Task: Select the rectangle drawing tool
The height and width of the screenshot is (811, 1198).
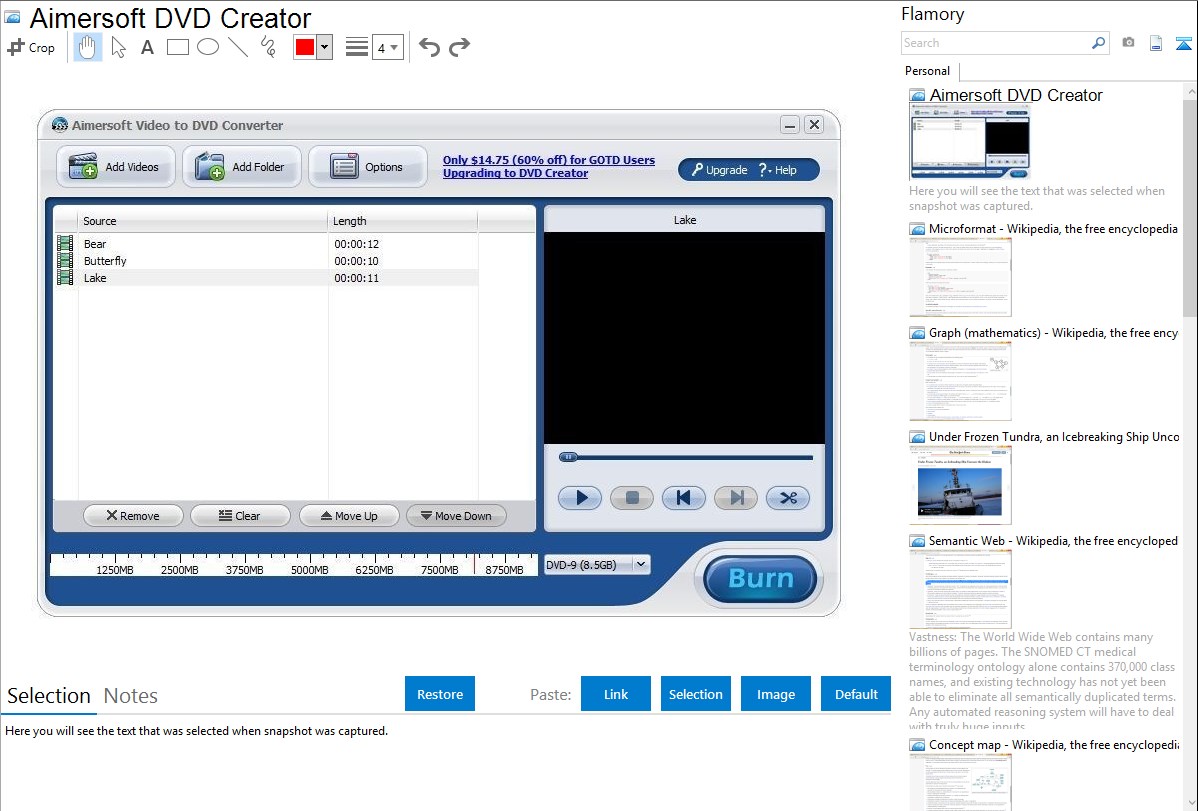Action: pyautogui.click(x=177, y=47)
